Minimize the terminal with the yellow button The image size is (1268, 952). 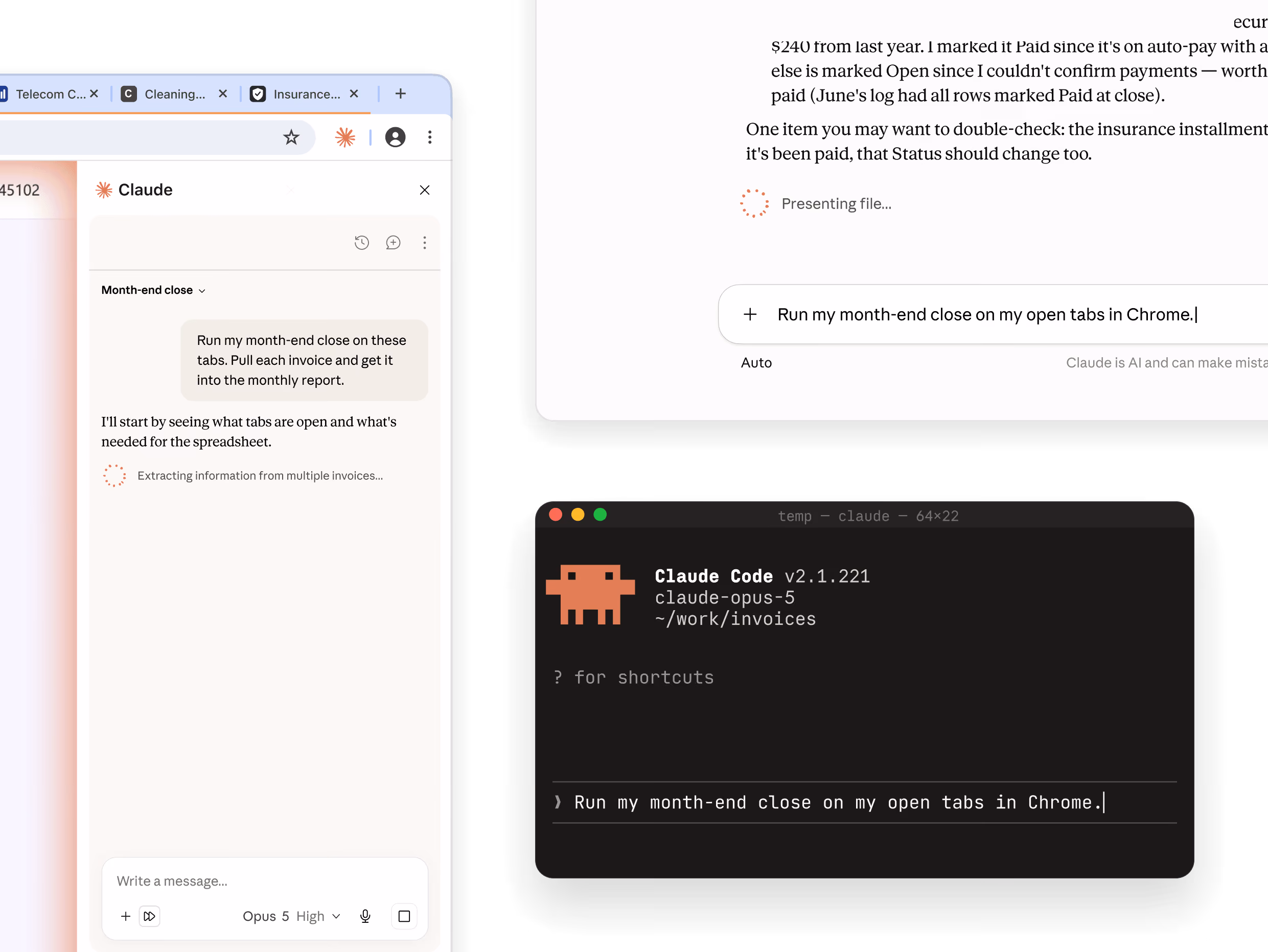(x=578, y=515)
